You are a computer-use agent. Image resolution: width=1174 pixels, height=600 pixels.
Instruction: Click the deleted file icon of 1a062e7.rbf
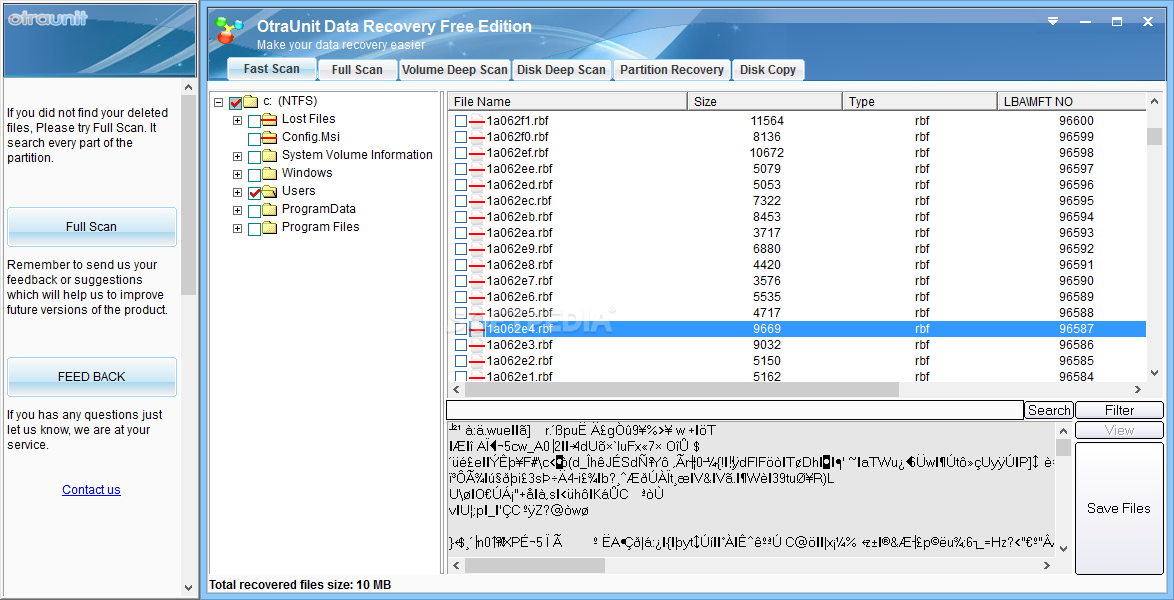click(477, 281)
